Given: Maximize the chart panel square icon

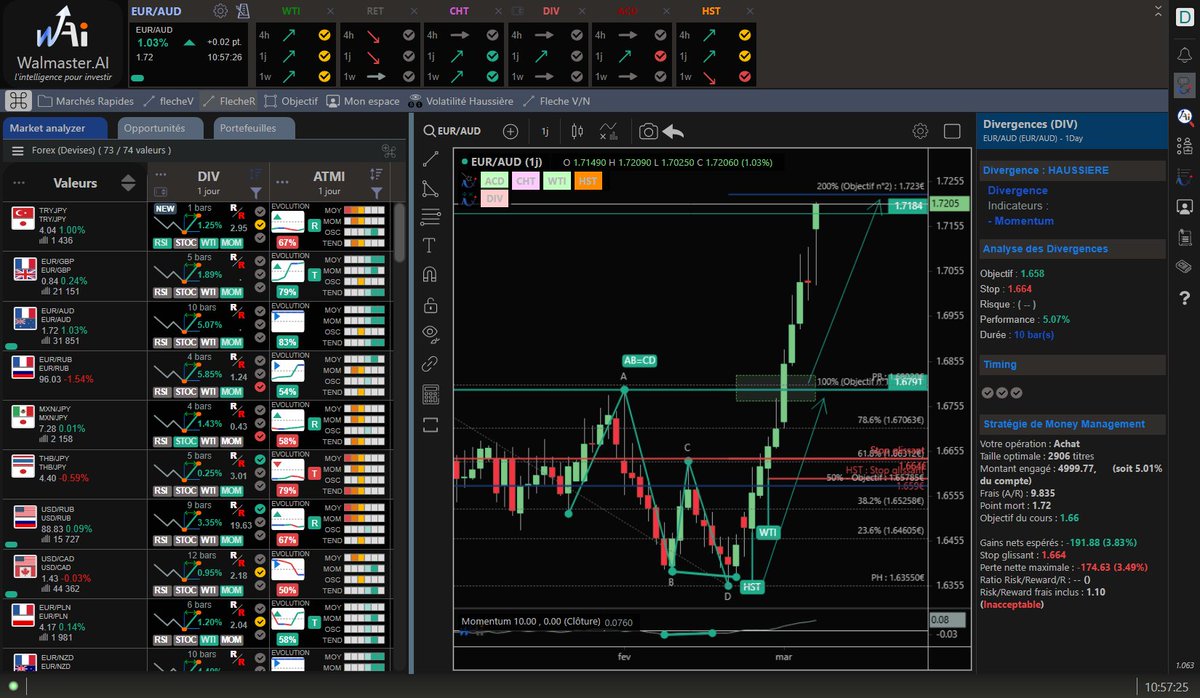Looking at the screenshot, I should coord(952,131).
